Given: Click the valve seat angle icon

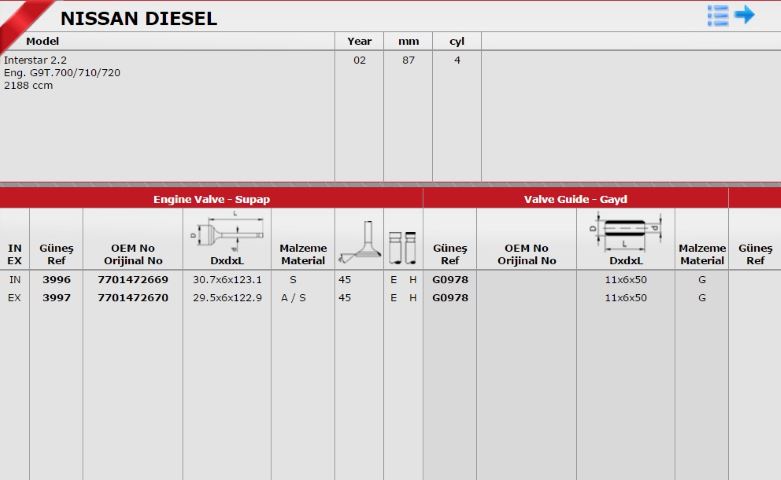Looking at the screenshot, I should pyautogui.click(x=359, y=242).
